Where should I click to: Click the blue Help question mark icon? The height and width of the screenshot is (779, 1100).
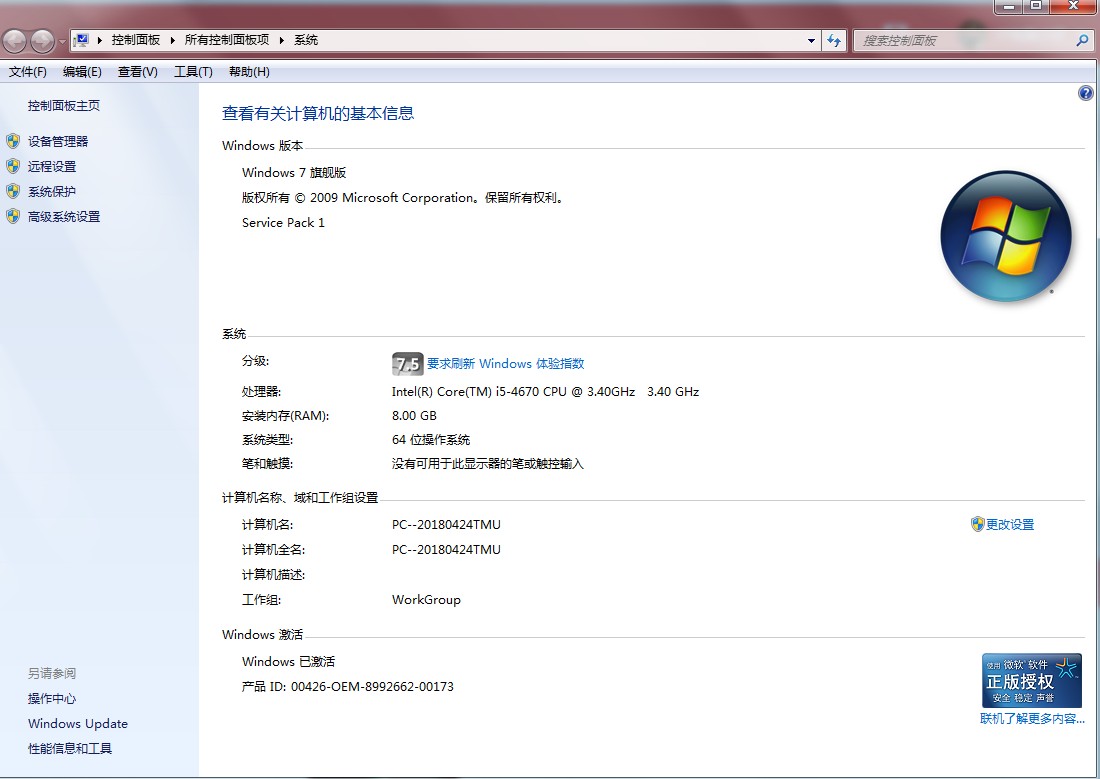pos(1085,93)
